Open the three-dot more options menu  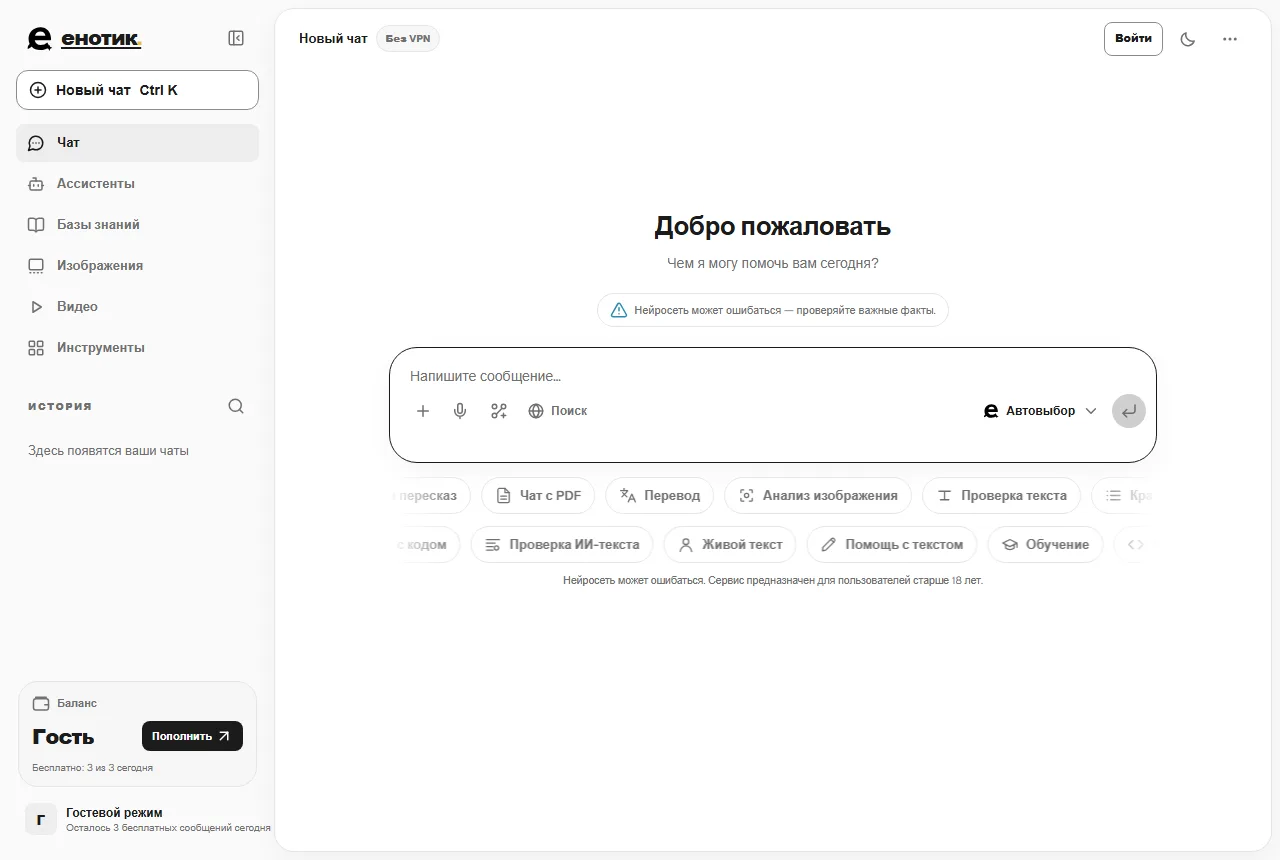point(1230,39)
